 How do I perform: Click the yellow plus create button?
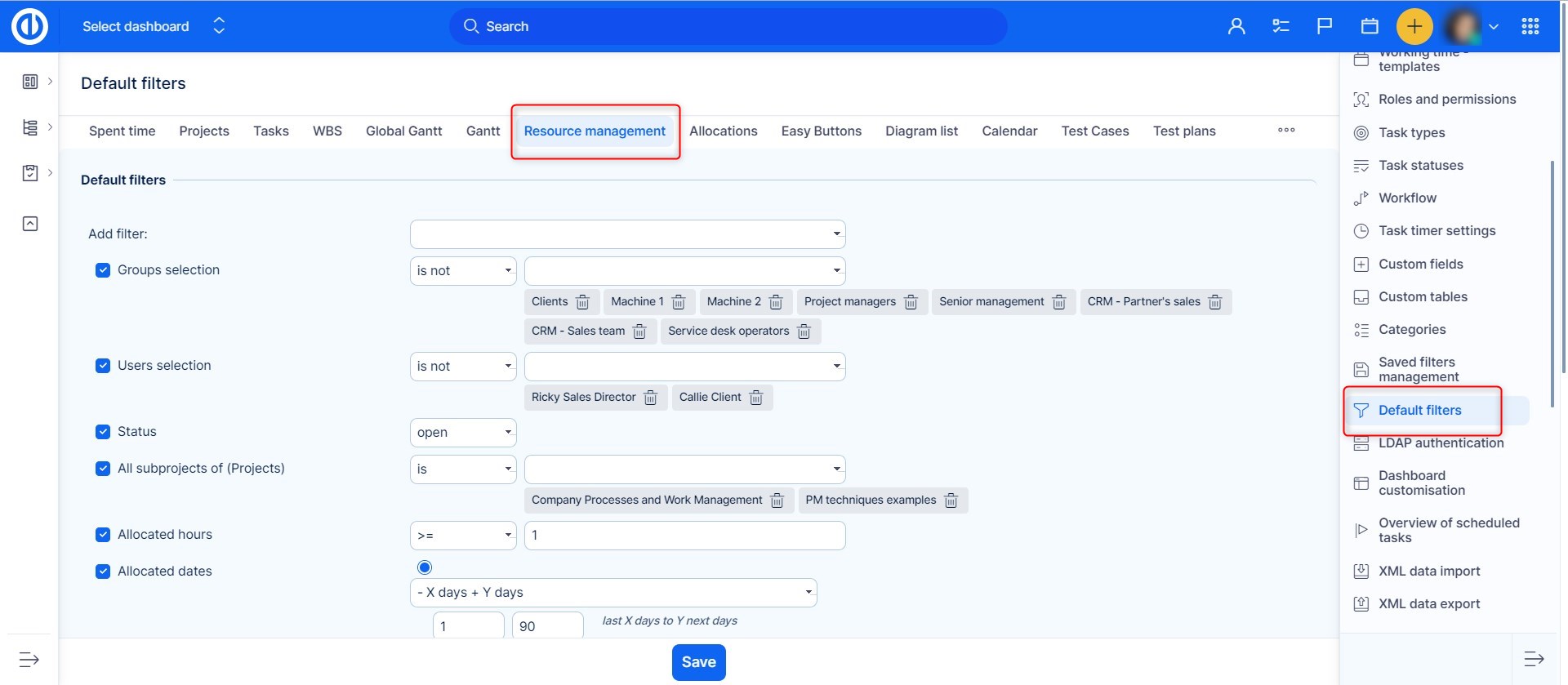[1414, 26]
